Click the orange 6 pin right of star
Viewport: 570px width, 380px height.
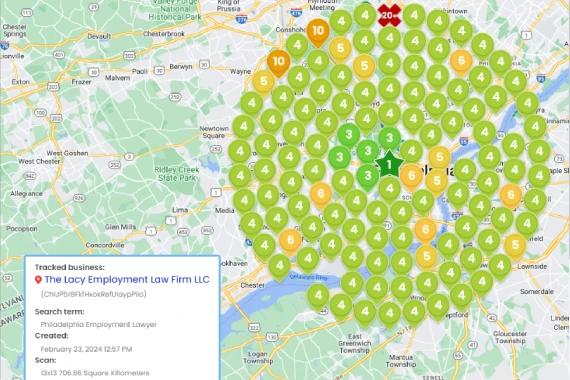coord(412,178)
